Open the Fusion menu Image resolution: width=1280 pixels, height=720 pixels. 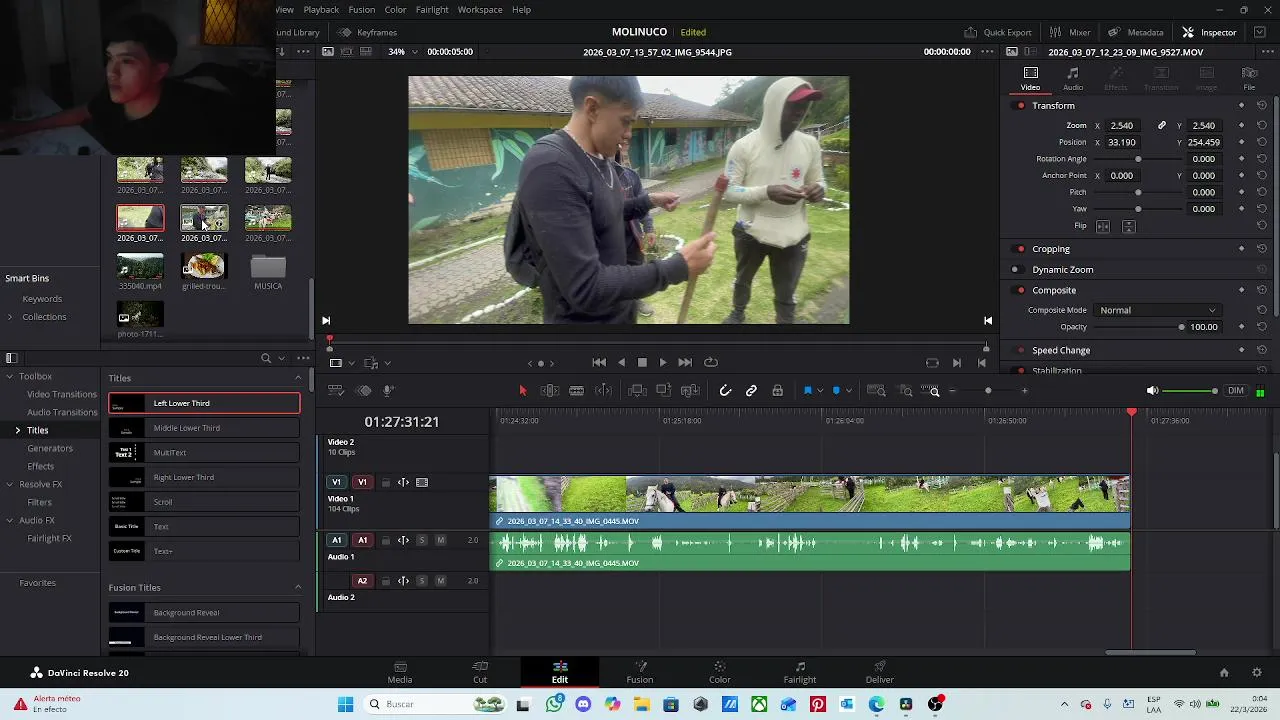click(x=362, y=10)
